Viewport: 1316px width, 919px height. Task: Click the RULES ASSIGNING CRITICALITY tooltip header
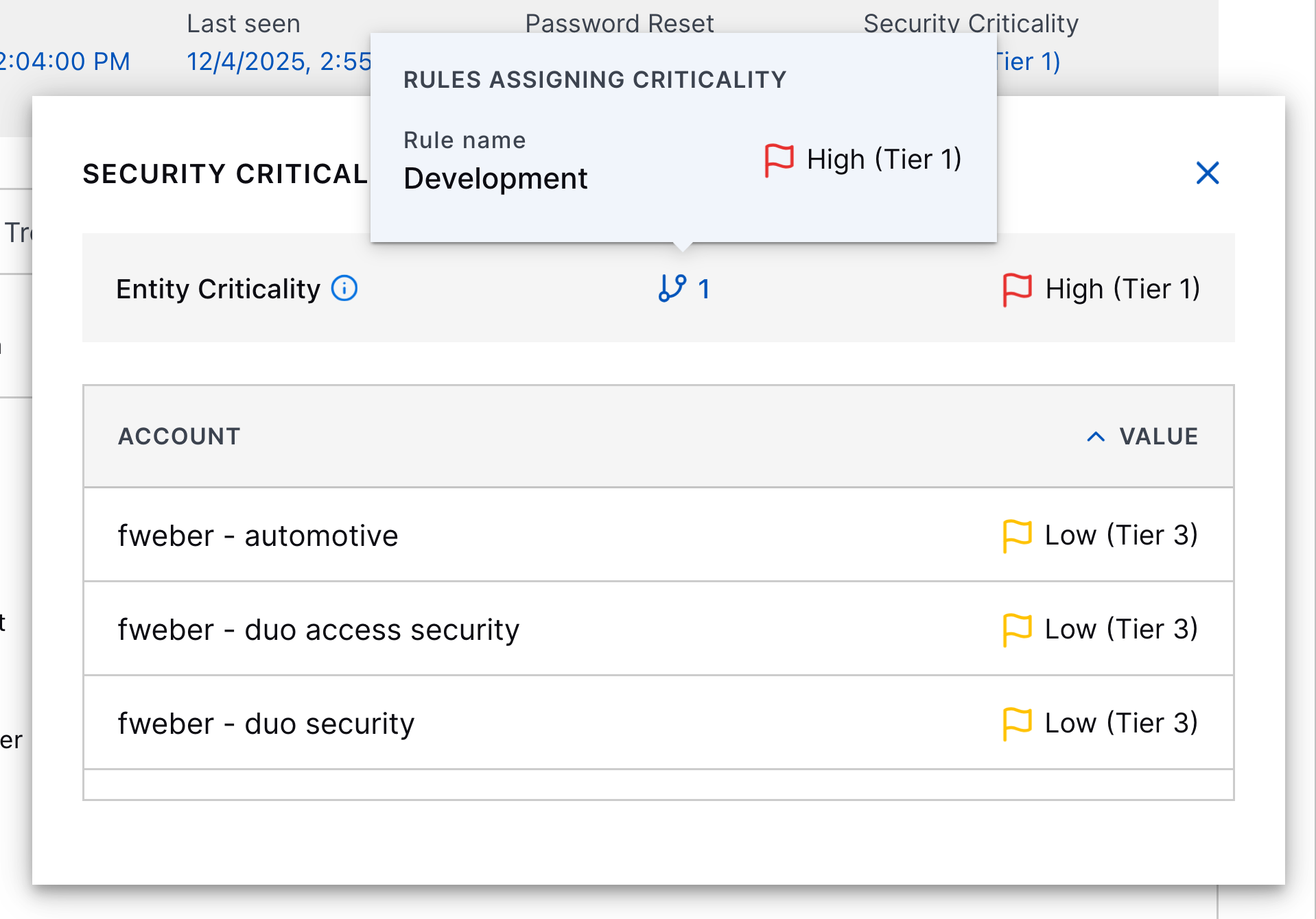pos(594,80)
